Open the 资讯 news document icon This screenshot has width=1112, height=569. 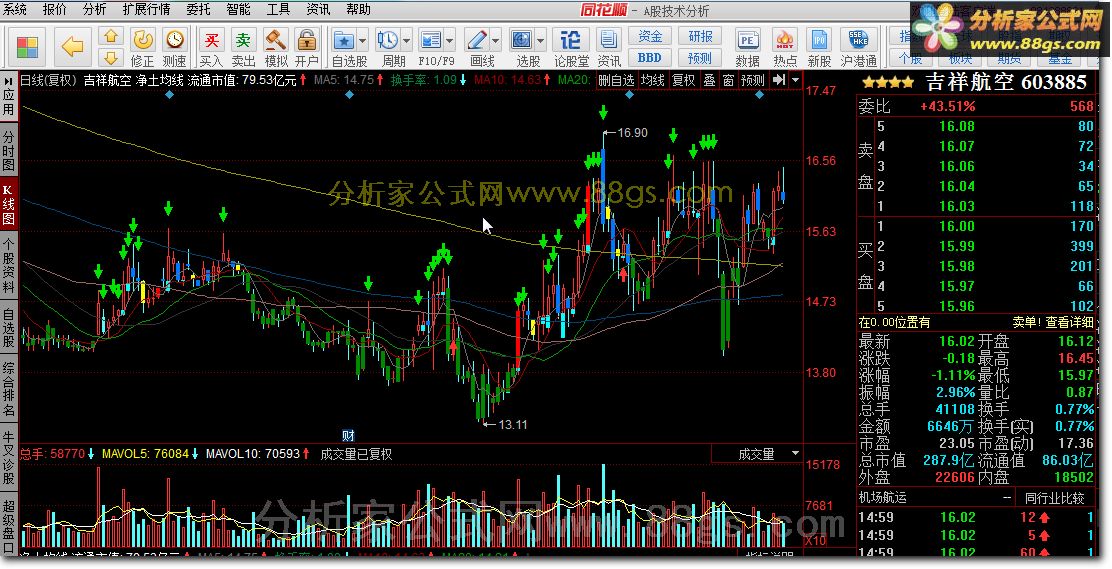point(608,47)
